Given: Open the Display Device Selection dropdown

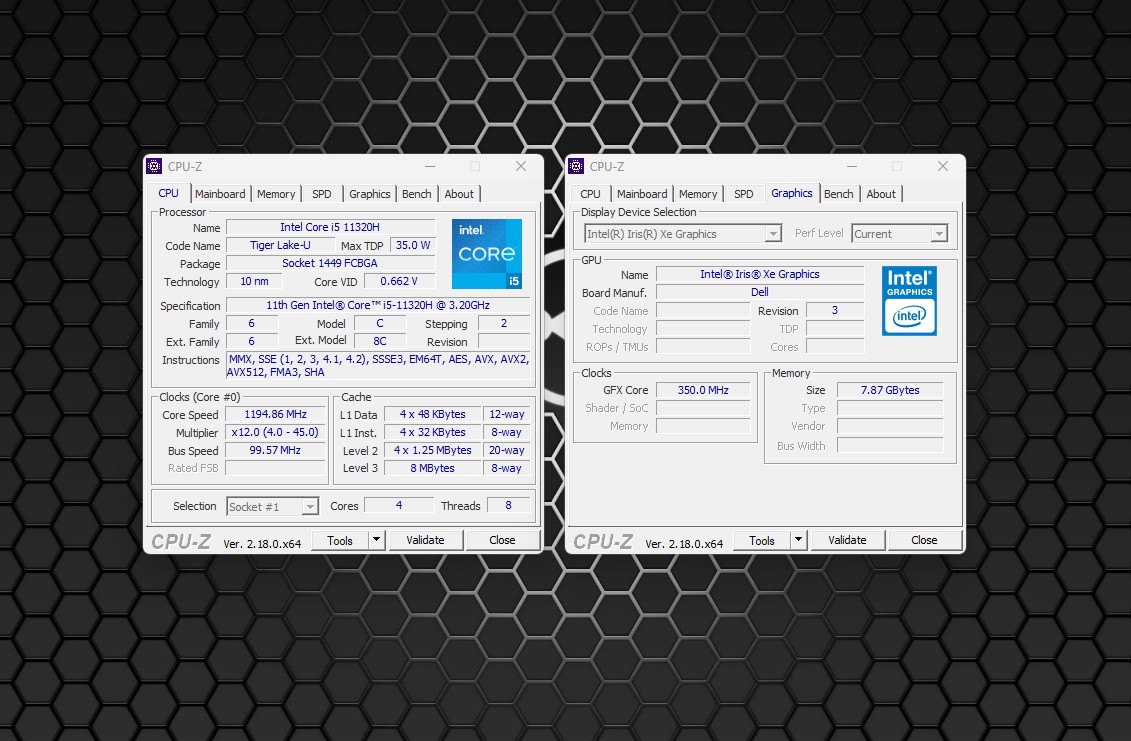Looking at the screenshot, I should tap(683, 234).
